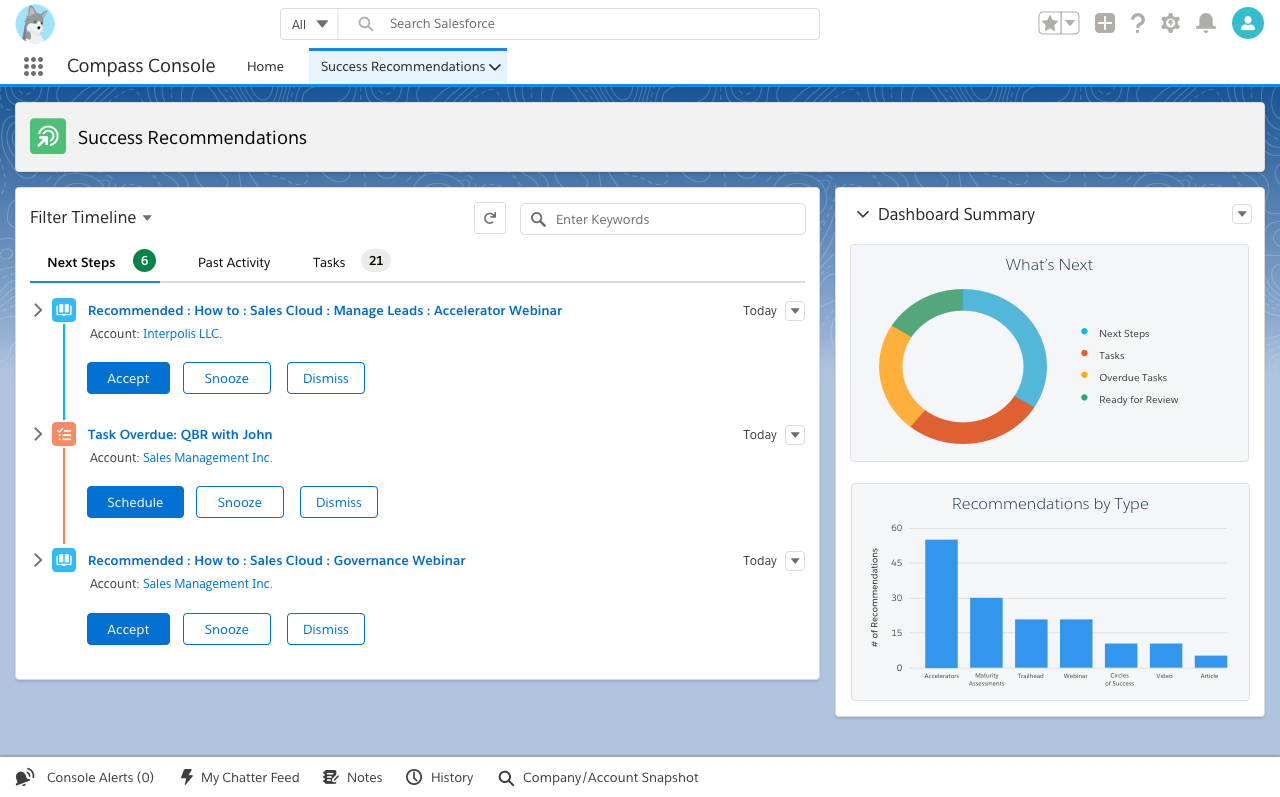
Task: Click the Tasks legend color dot
Action: tap(1084, 354)
